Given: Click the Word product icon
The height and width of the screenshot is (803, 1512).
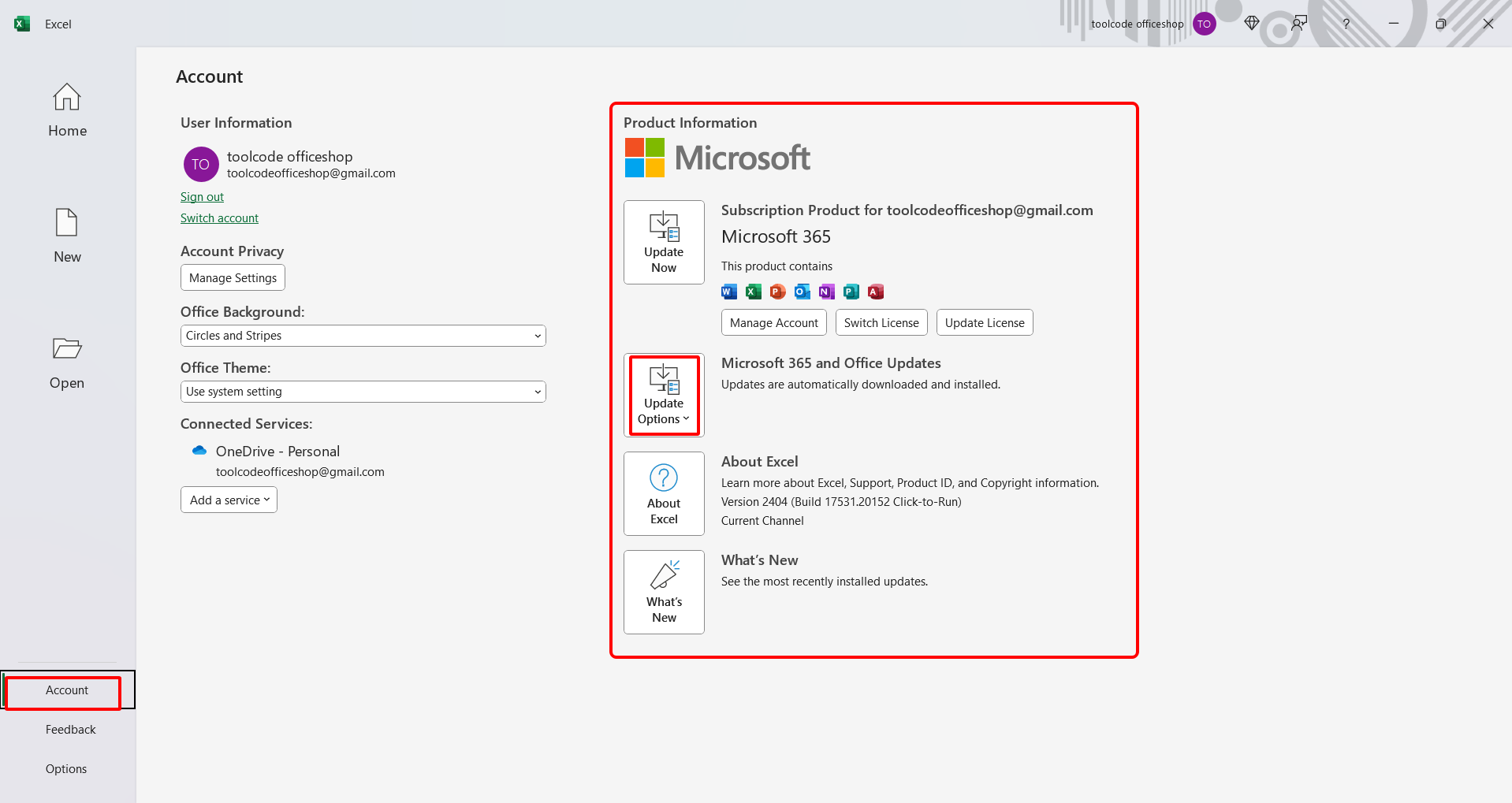Looking at the screenshot, I should (x=729, y=292).
